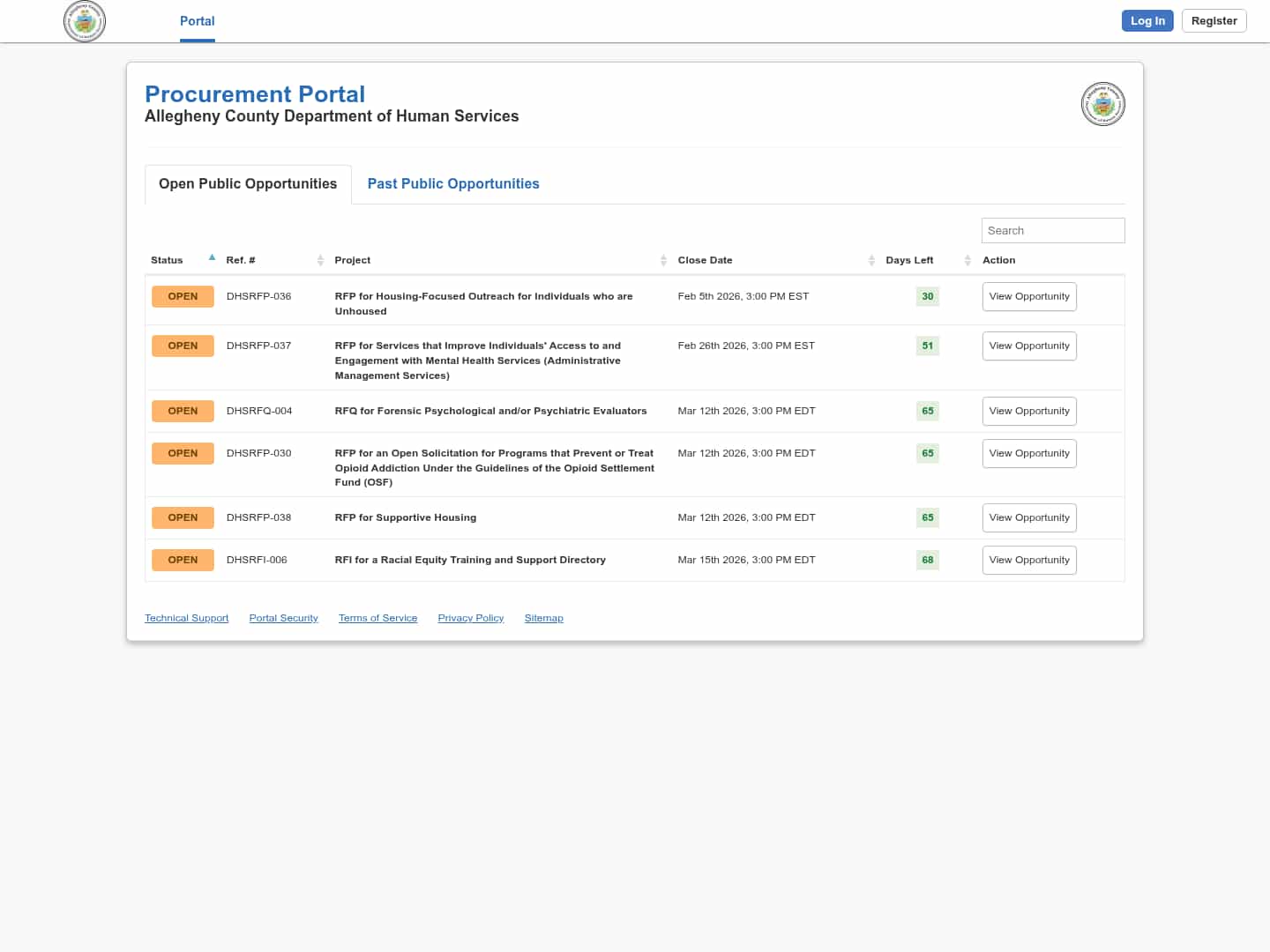Click the county seal logo in top navigation
This screenshot has width=1270, height=952.
(85, 21)
